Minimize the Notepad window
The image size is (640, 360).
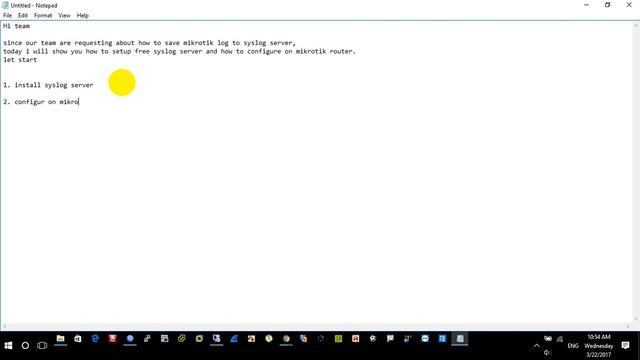(x=587, y=5)
